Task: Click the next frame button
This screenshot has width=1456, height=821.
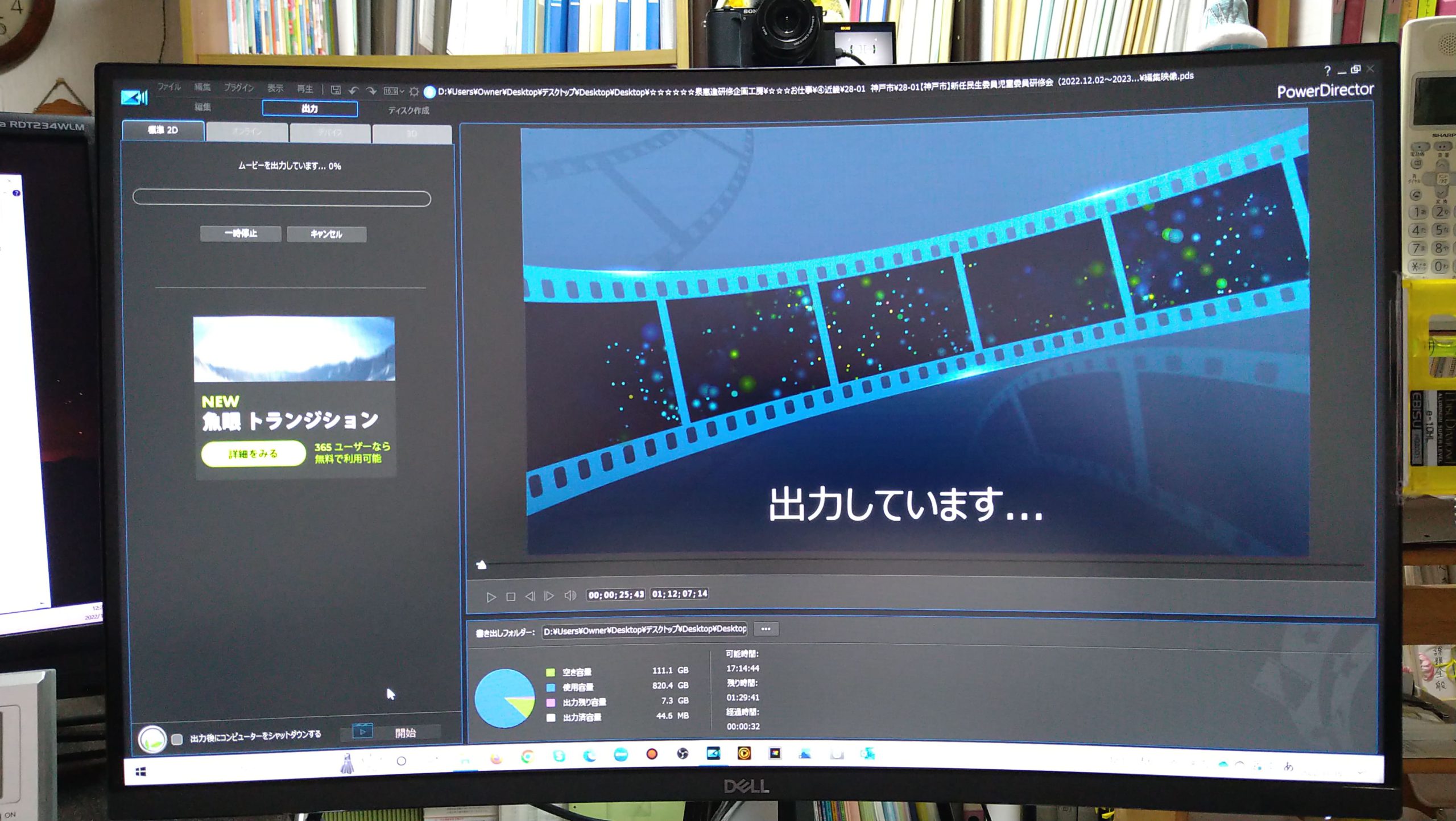Action: [549, 596]
